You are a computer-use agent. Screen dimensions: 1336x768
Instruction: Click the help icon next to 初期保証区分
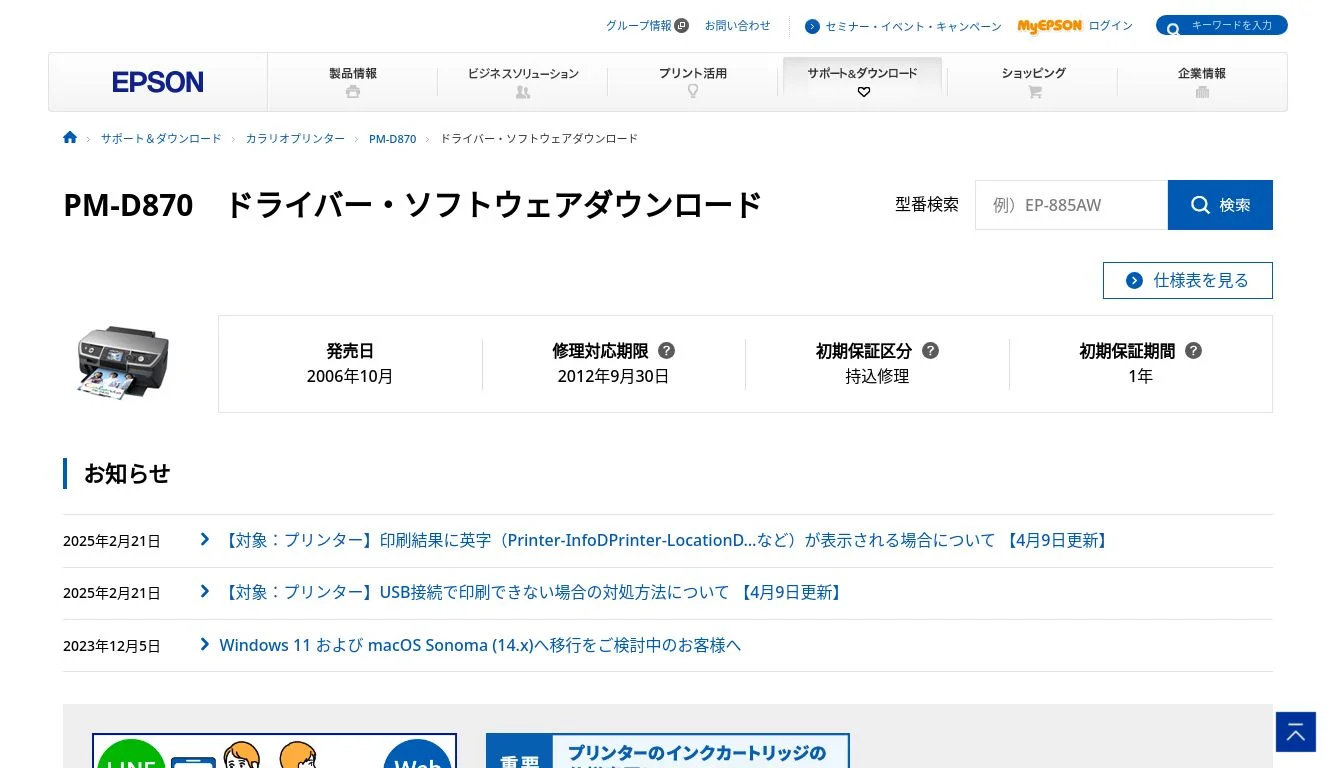point(930,351)
